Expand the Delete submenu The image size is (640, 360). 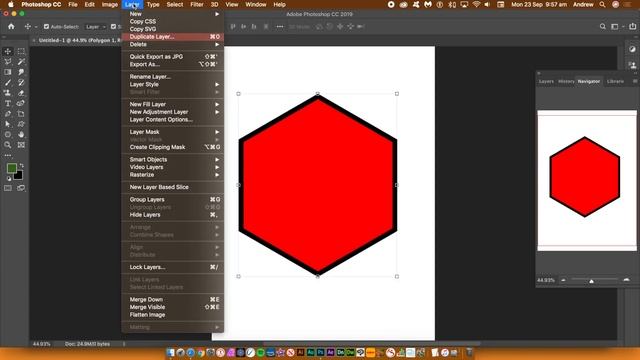[x=173, y=44]
